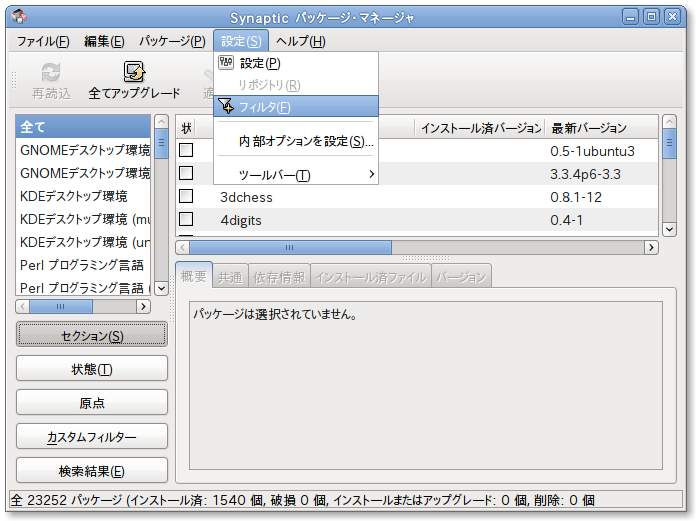696x521 pixels.
Task: Click section list horizontal scroll-right arrow
Action: click(x=143, y=306)
